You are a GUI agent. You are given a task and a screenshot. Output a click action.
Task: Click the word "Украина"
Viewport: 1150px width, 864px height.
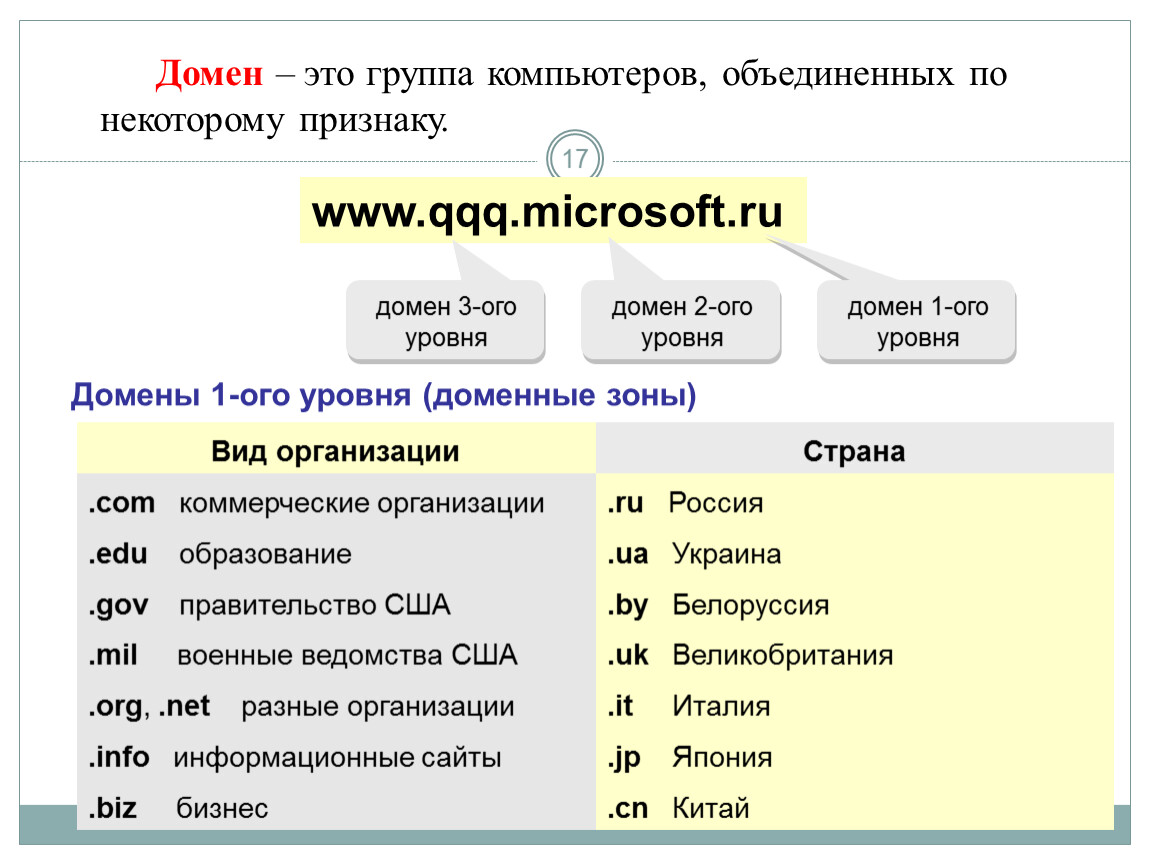[x=727, y=554]
